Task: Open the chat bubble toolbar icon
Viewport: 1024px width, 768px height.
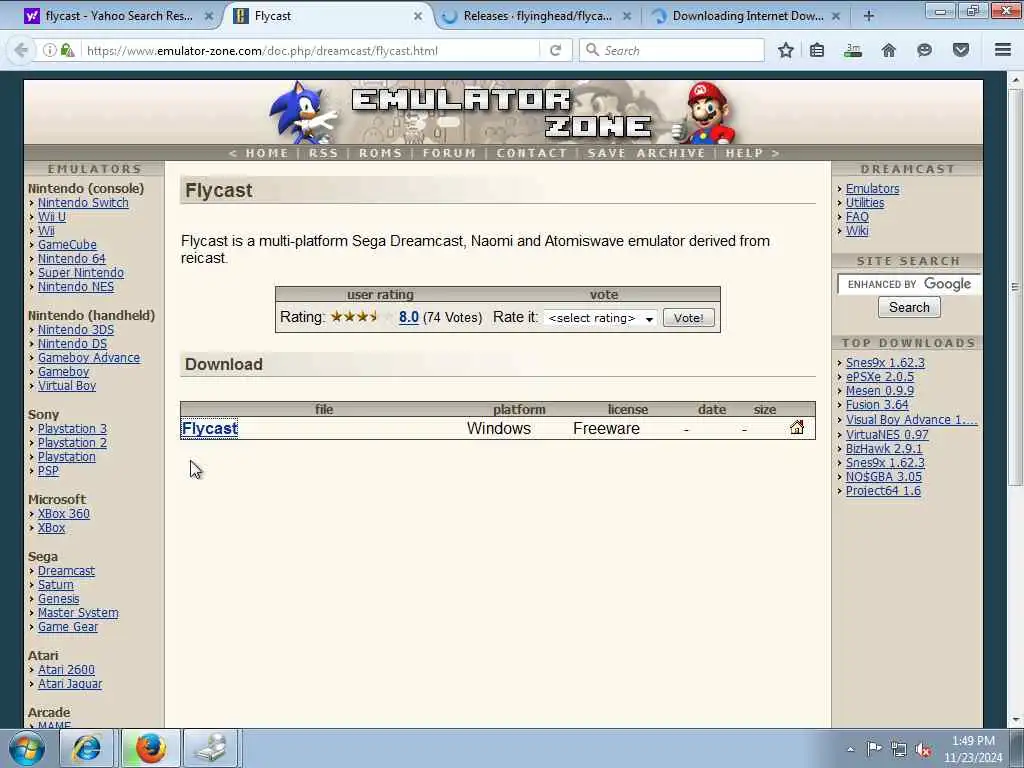Action: tap(924, 50)
